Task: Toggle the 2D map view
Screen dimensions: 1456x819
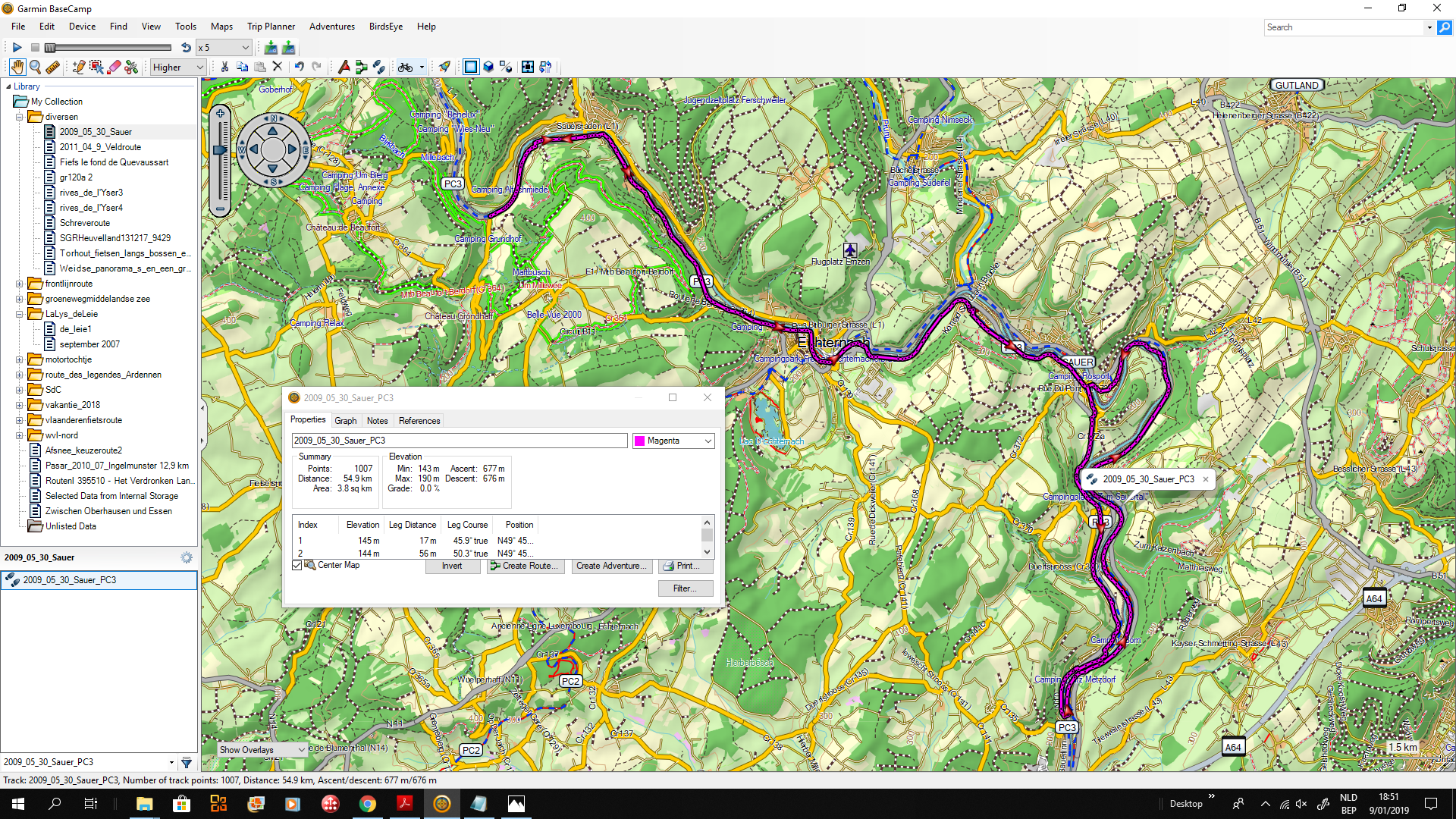Action: (x=470, y=67)
